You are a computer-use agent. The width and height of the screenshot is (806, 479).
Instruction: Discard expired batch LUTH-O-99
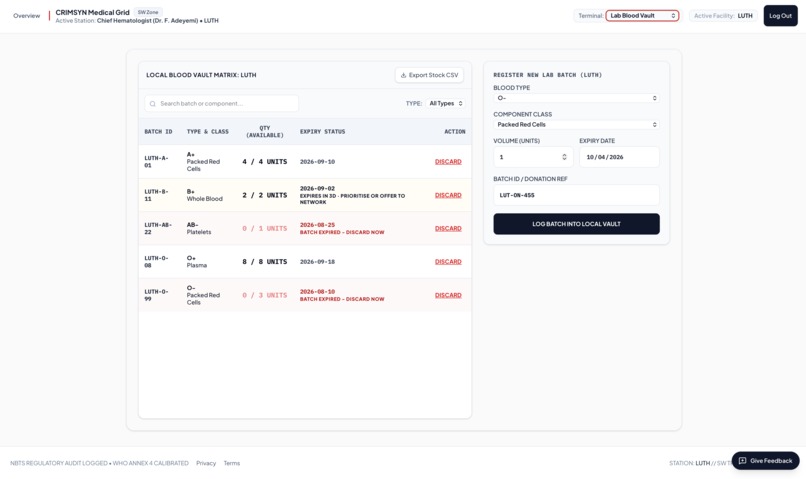(x=448, y=296)
